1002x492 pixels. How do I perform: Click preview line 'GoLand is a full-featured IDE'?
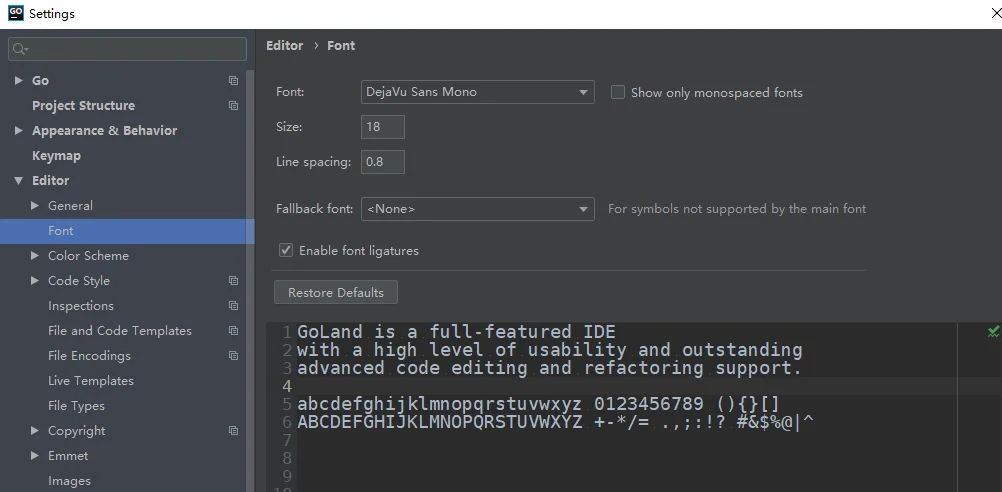point(456,332)
